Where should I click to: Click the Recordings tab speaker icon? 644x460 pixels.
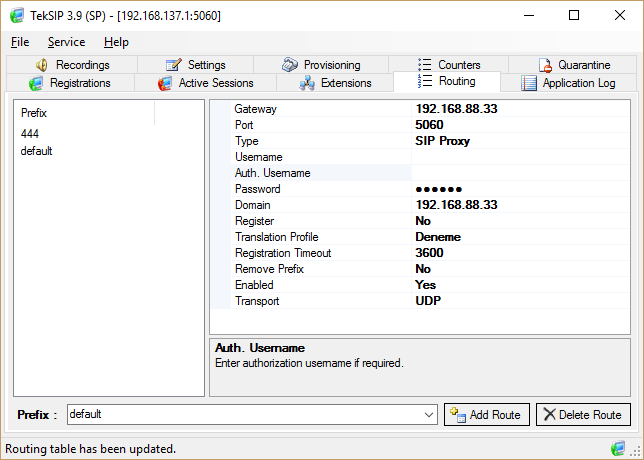(x=42, y=65)
